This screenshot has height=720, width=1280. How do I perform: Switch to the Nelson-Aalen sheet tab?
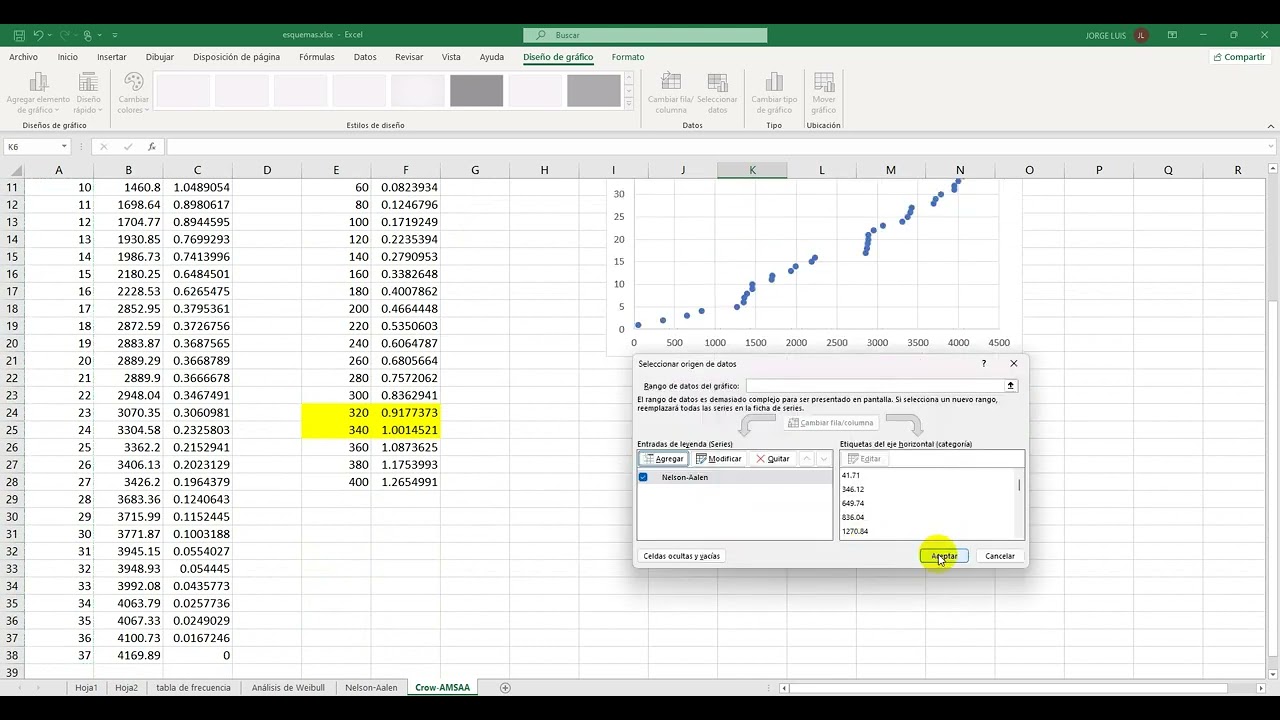point(371,687)
